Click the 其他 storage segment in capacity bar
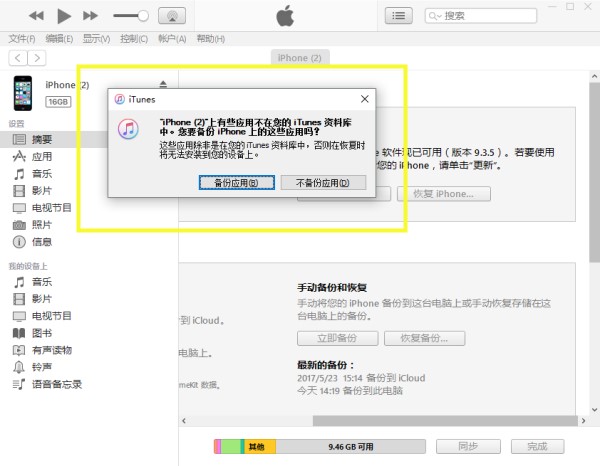Viewport: 600px width, 466px height. click(260, 446)
